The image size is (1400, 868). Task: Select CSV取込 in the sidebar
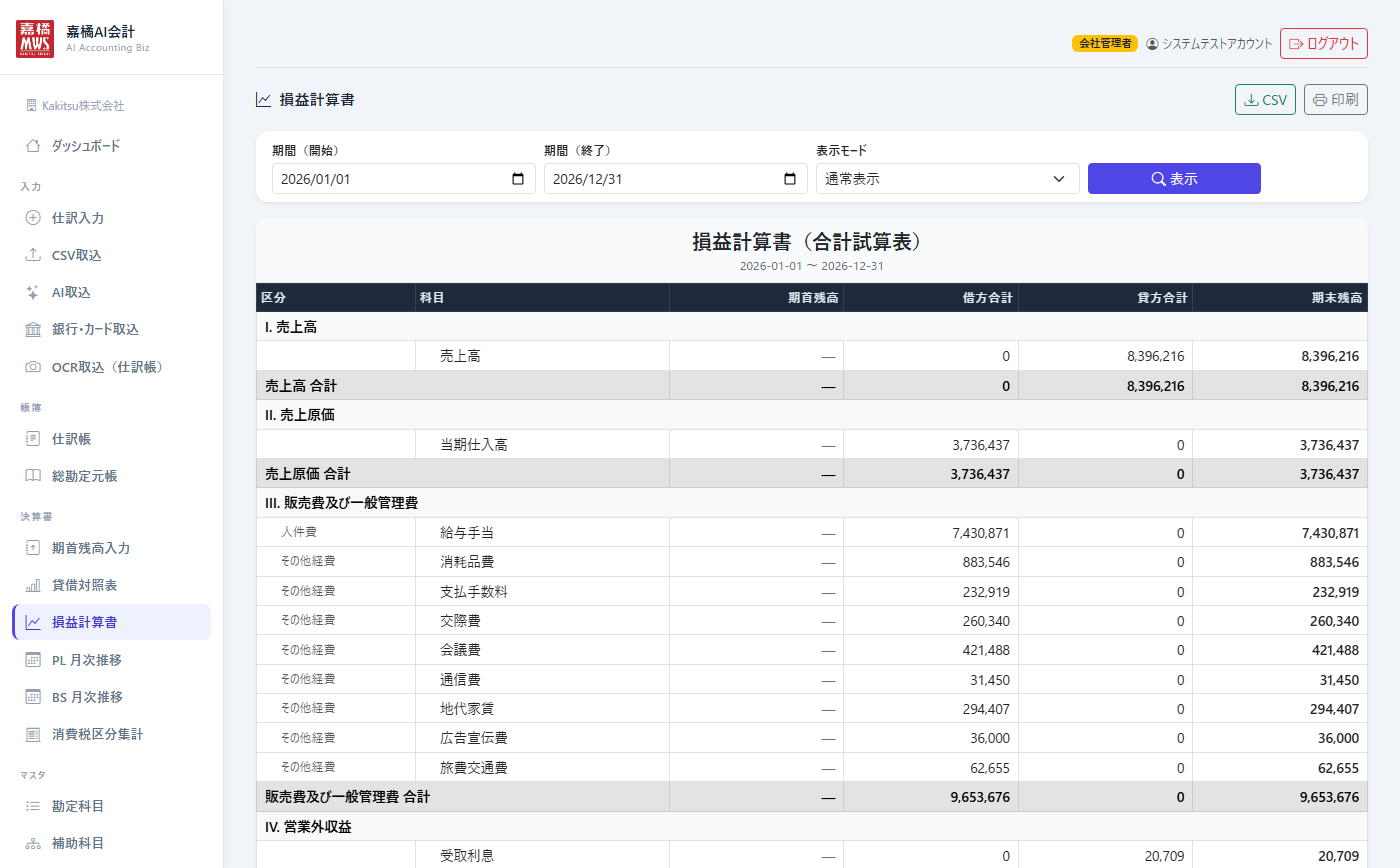tap(112, 255)
